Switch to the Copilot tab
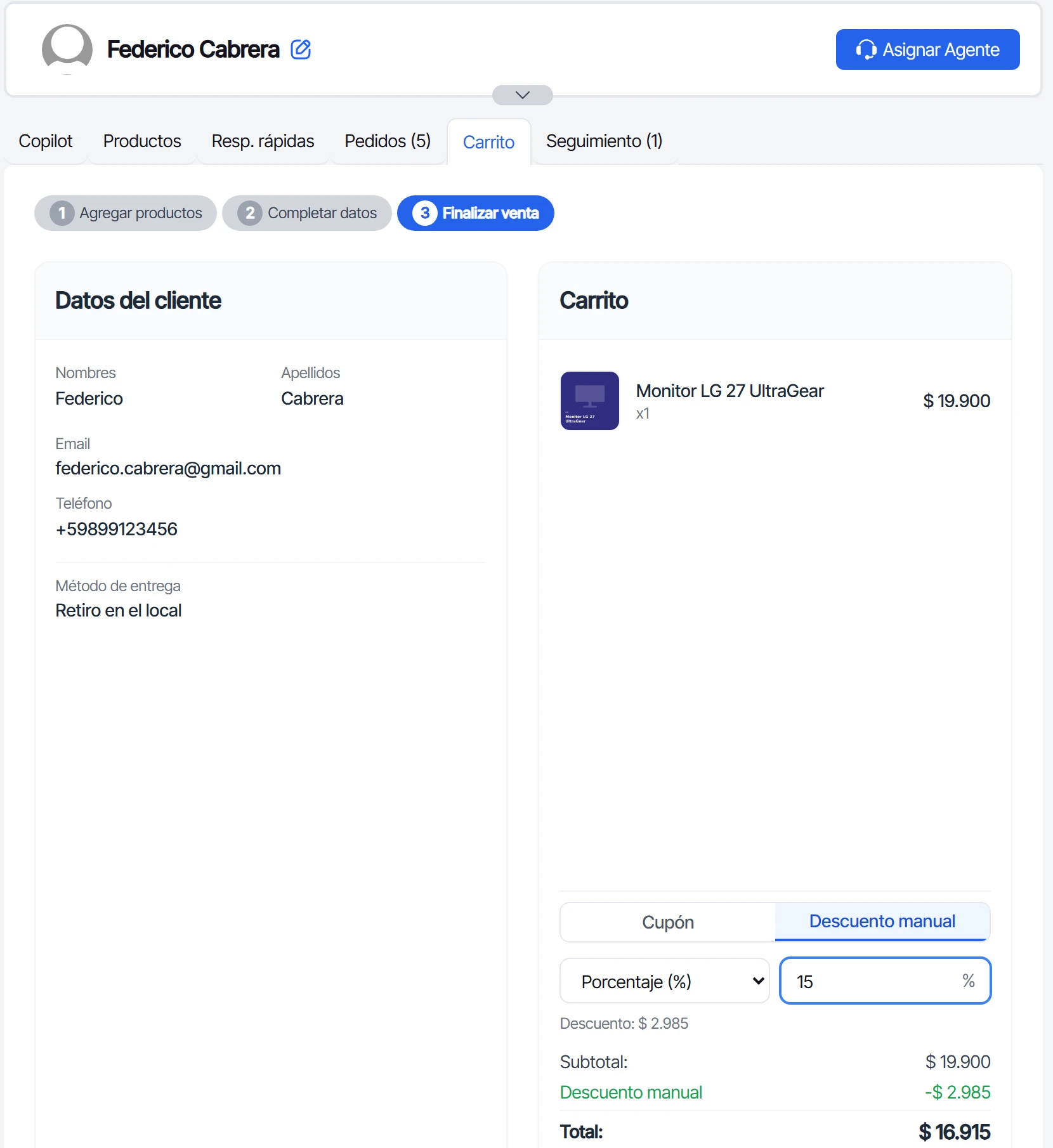The height and width of the screenshot is (1148, 1053). coord(46,141)
